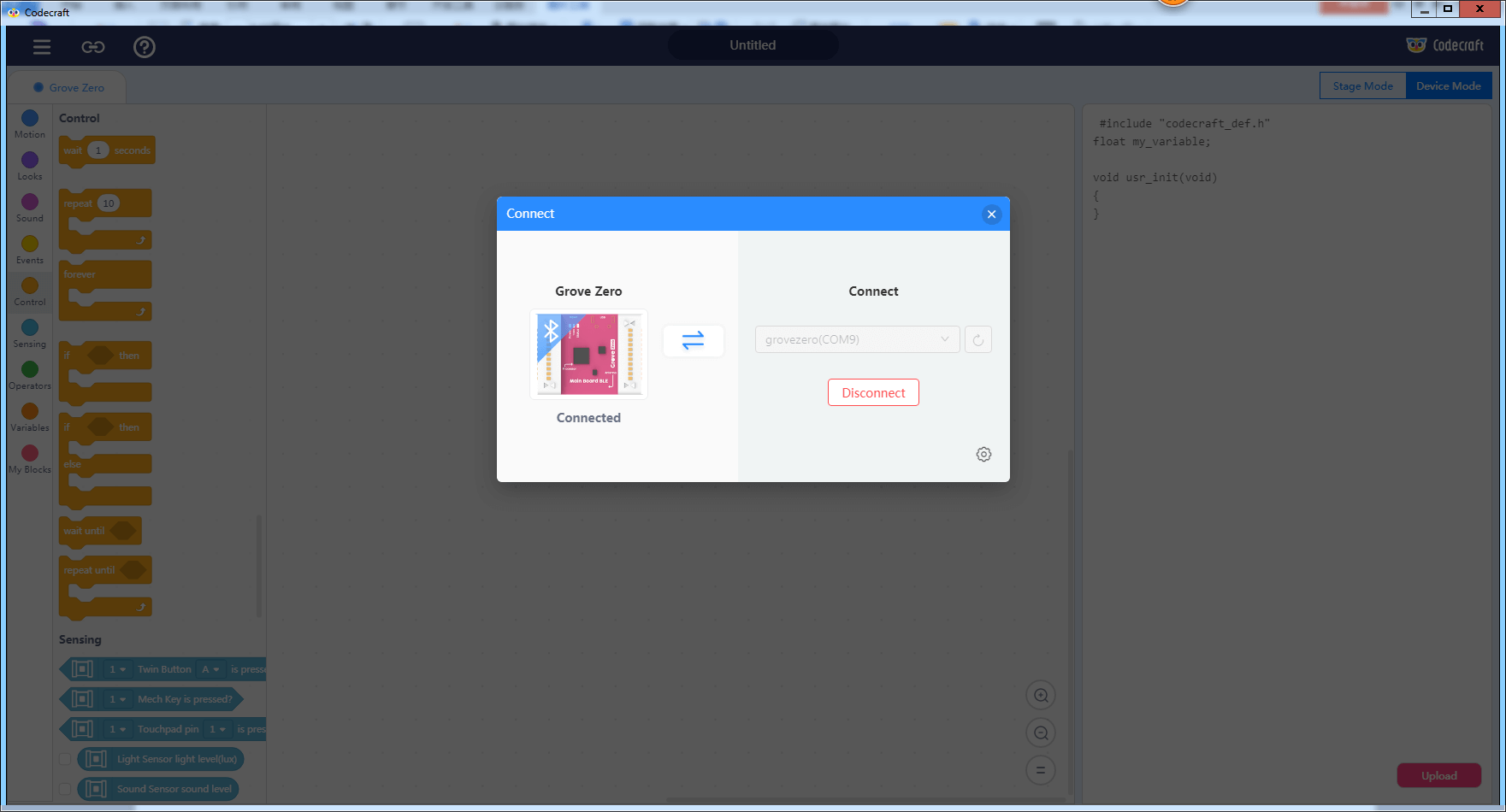Click the swap arrows connection icon

point(694,340)
